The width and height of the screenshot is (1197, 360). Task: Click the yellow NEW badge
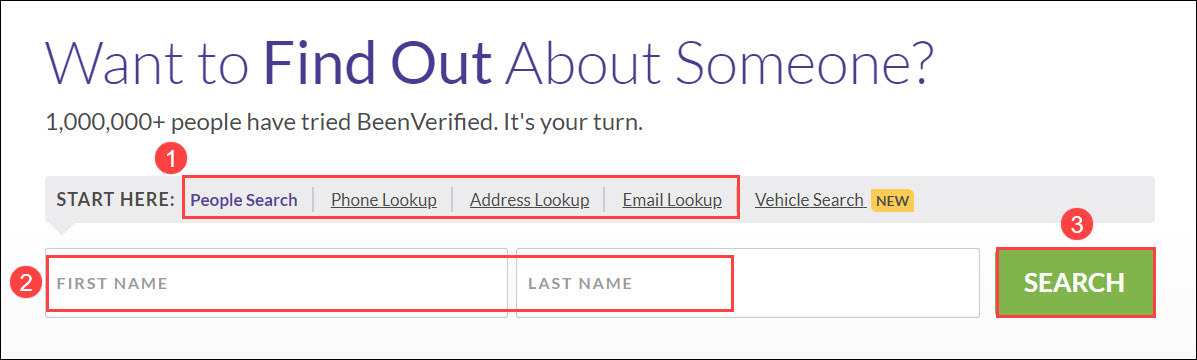pos(892,201)
